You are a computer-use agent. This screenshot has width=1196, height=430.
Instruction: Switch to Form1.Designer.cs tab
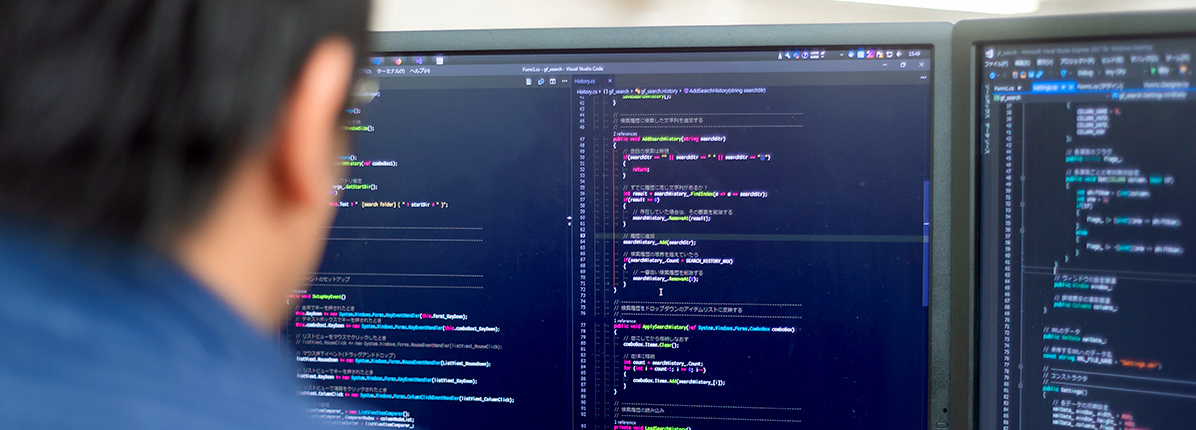[1167, 85]
